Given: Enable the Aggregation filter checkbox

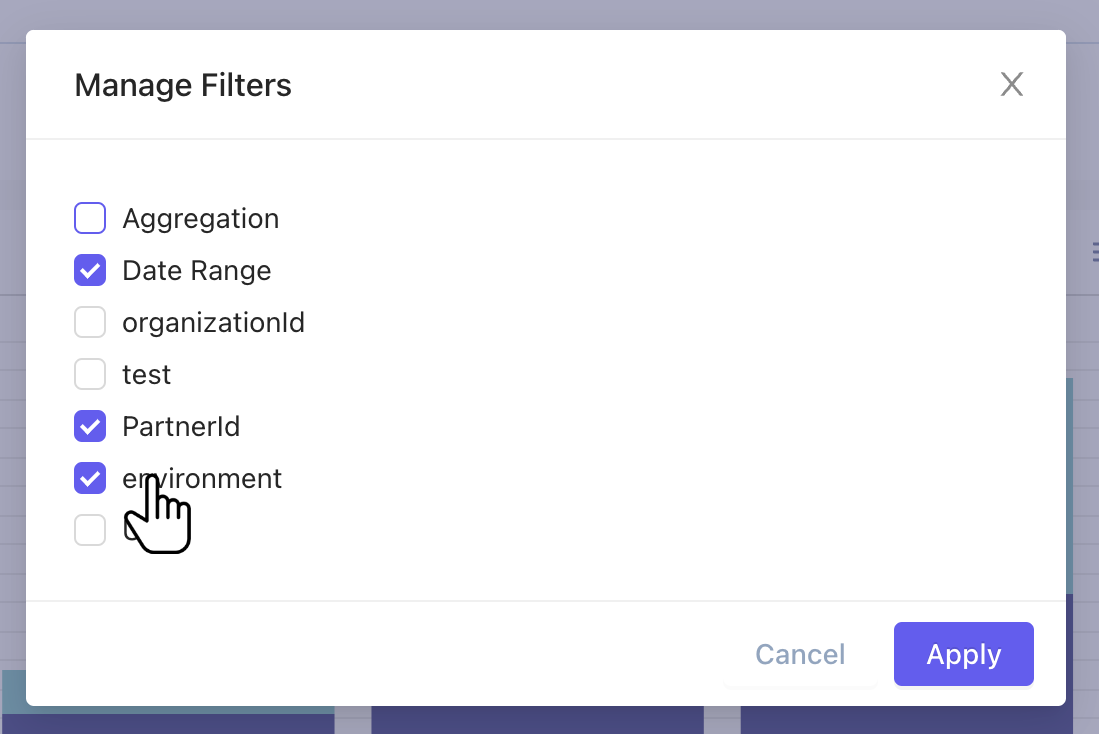Looking at the screenshot, I should pyautogui.click(x=90, y=218).
